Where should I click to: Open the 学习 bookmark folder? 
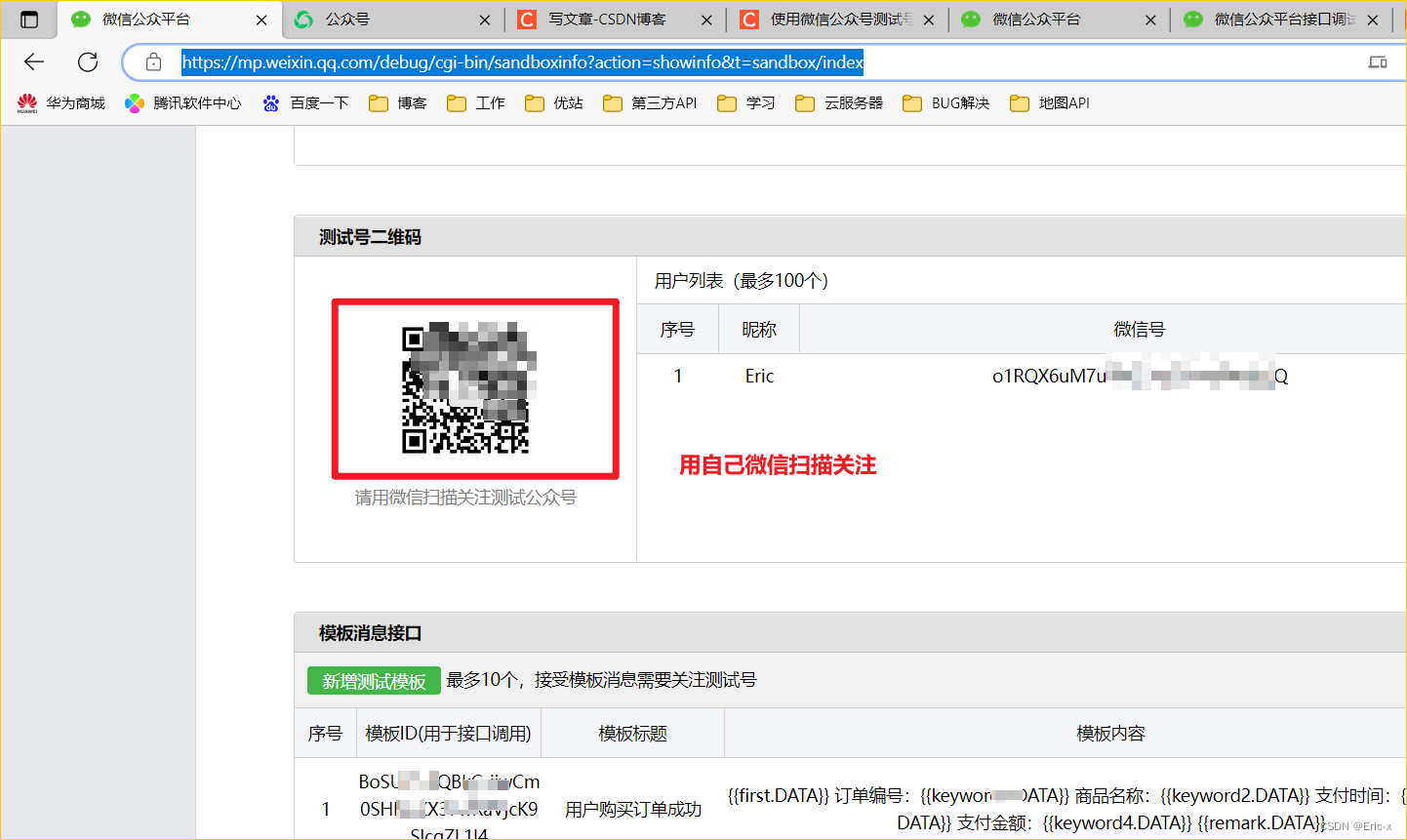click(746, 103)
